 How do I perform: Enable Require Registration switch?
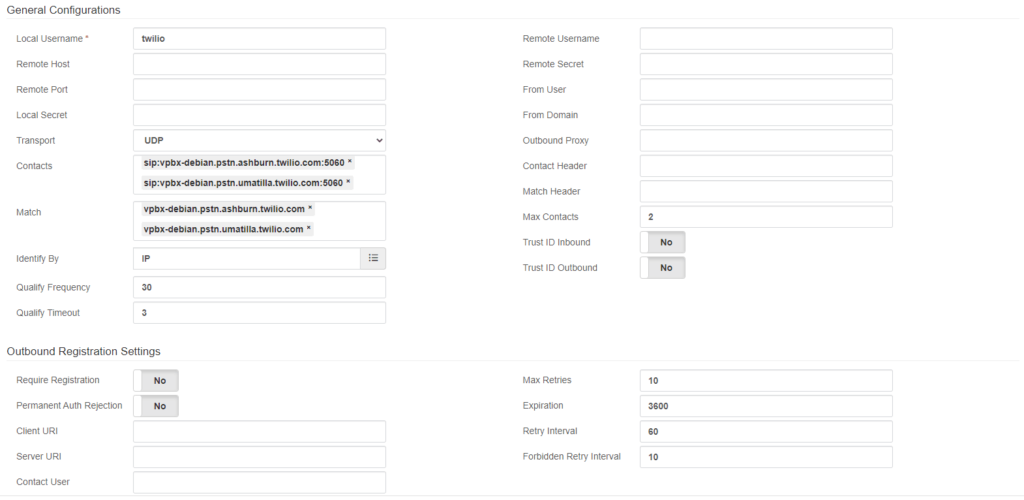pyautogui.click(x=156, y=381)
